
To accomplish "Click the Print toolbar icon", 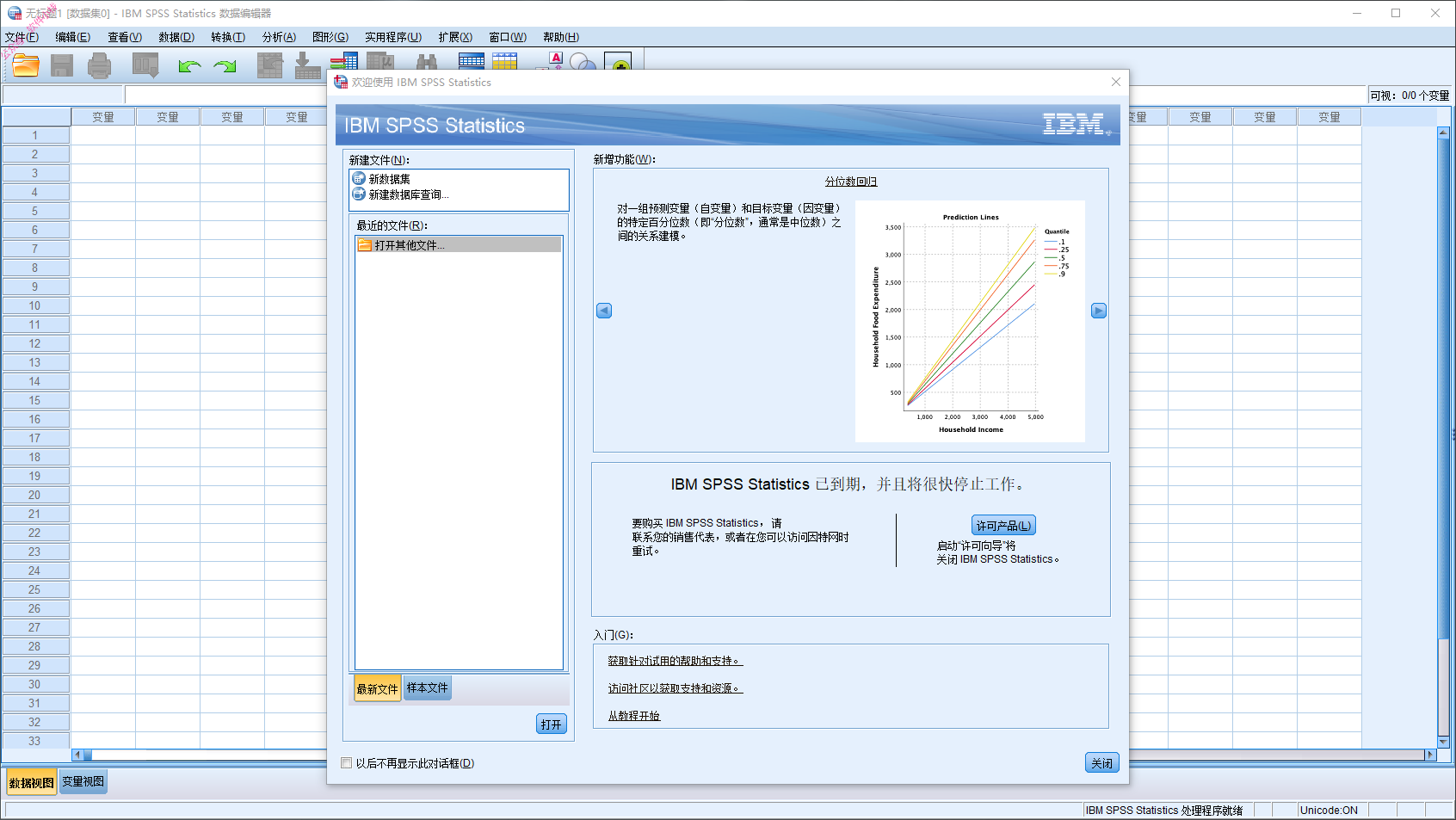I will (100, 65).
